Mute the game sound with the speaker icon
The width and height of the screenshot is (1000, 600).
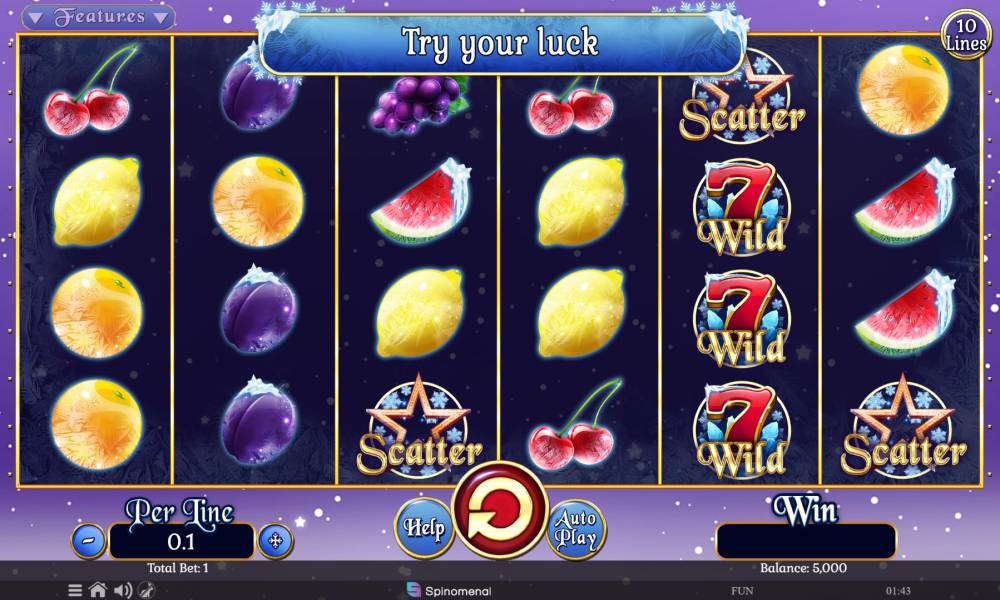pos(122,590)
